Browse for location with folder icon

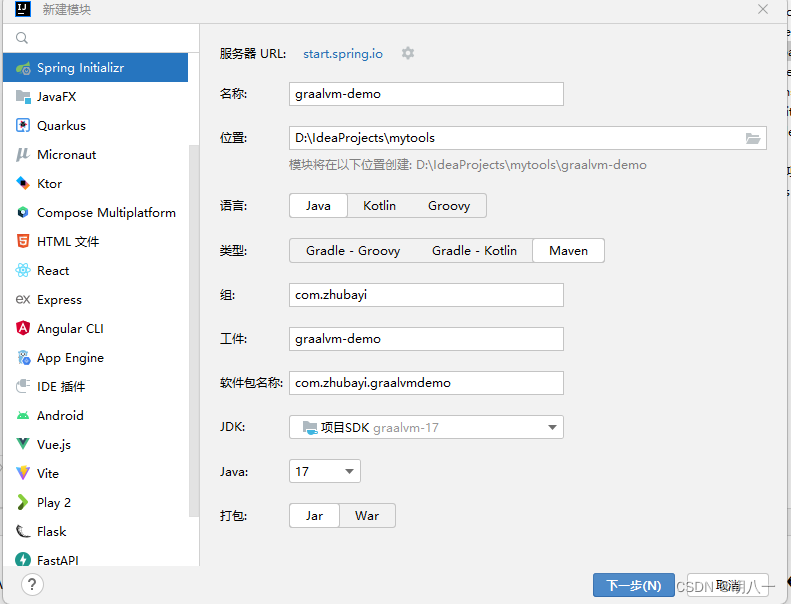[x=753, y=138]
